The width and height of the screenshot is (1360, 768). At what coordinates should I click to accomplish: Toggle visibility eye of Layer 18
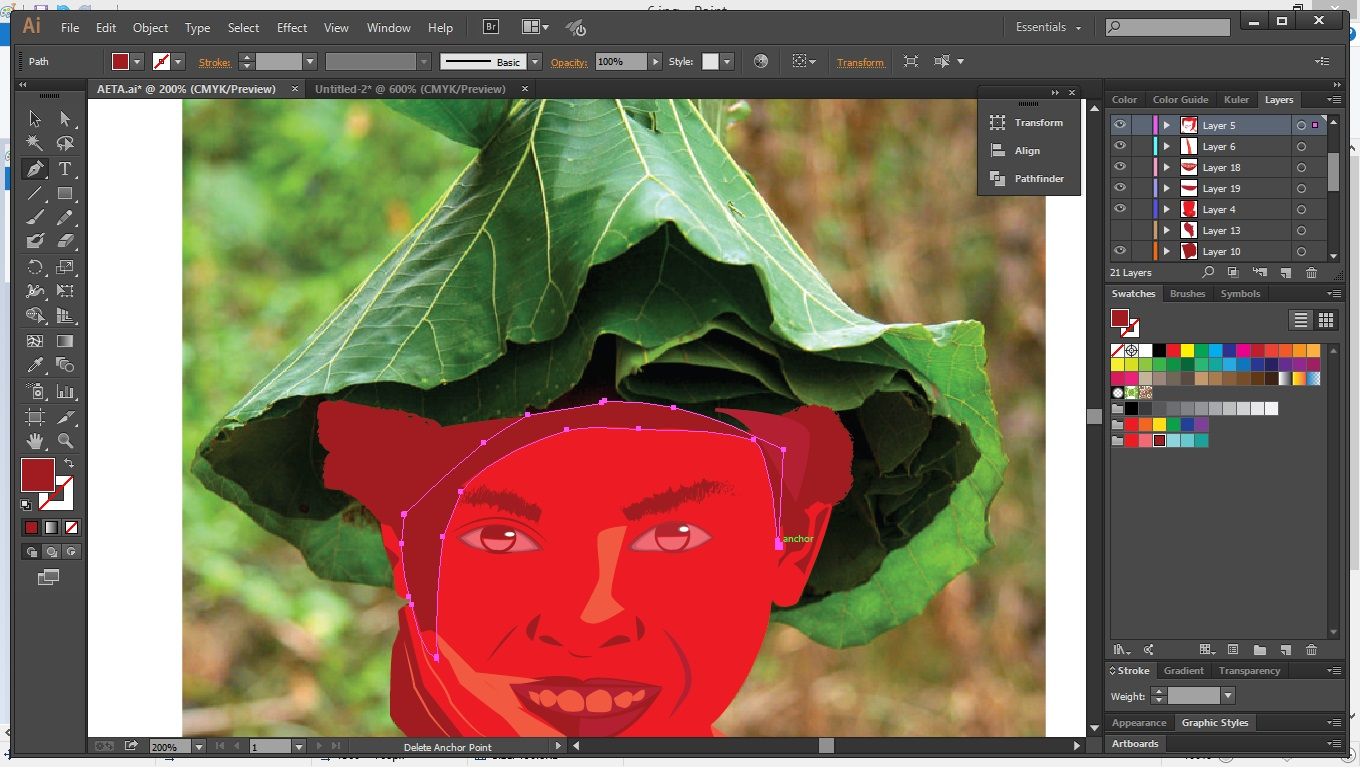[1120, 167]
